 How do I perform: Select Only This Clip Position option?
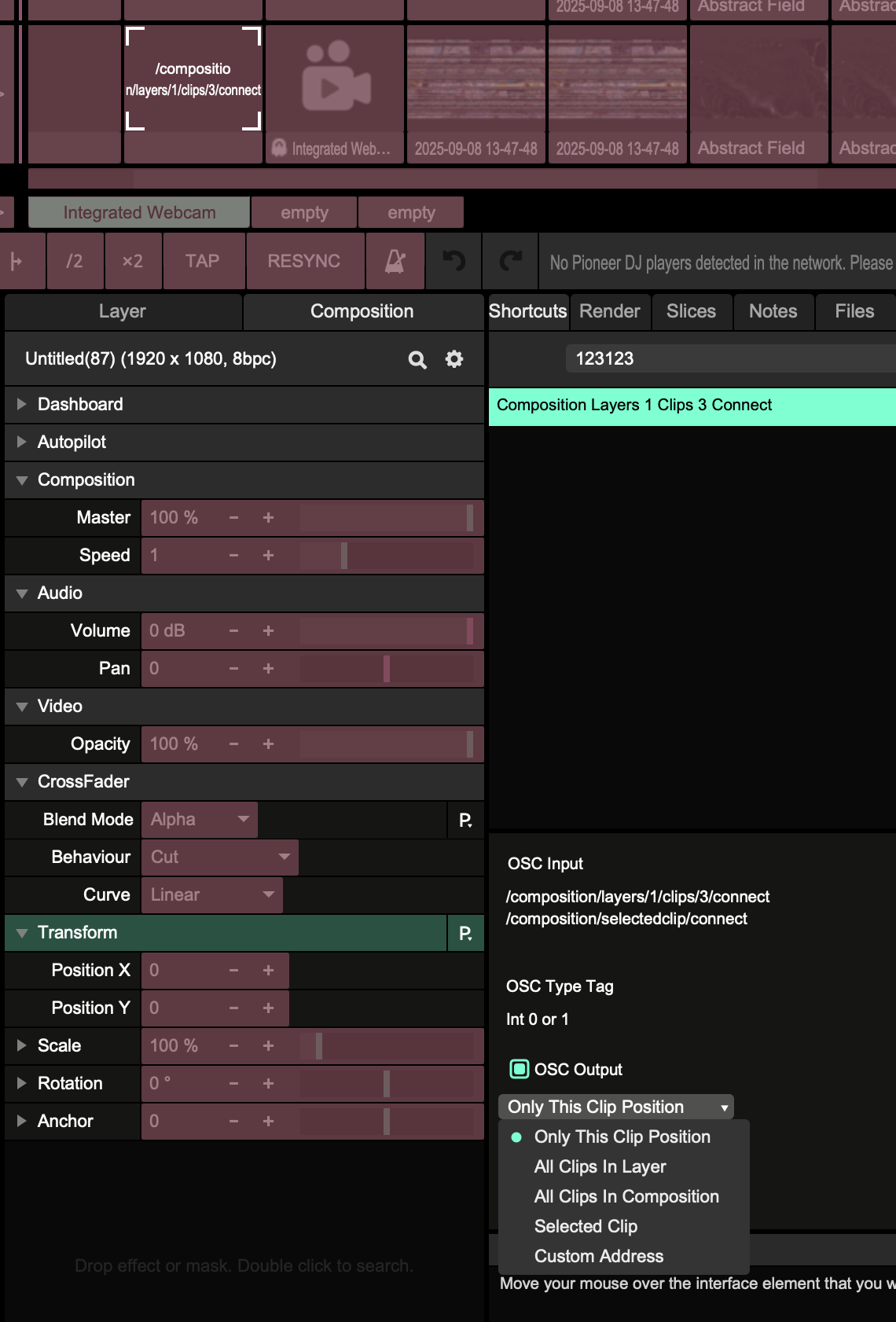click(x=622, y=1137)
